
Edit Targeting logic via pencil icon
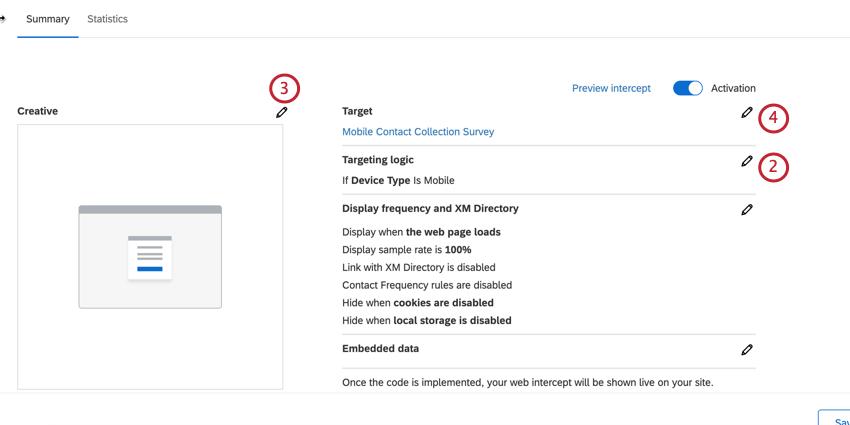[x=746, y=161]
